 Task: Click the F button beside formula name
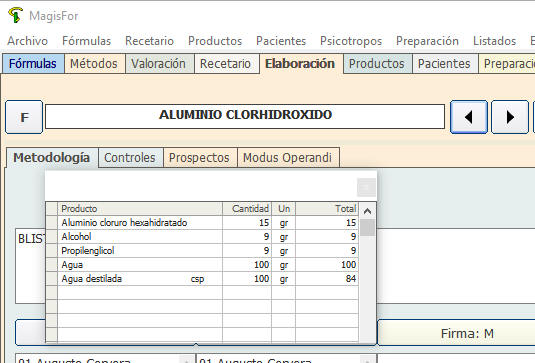(24, 117)
